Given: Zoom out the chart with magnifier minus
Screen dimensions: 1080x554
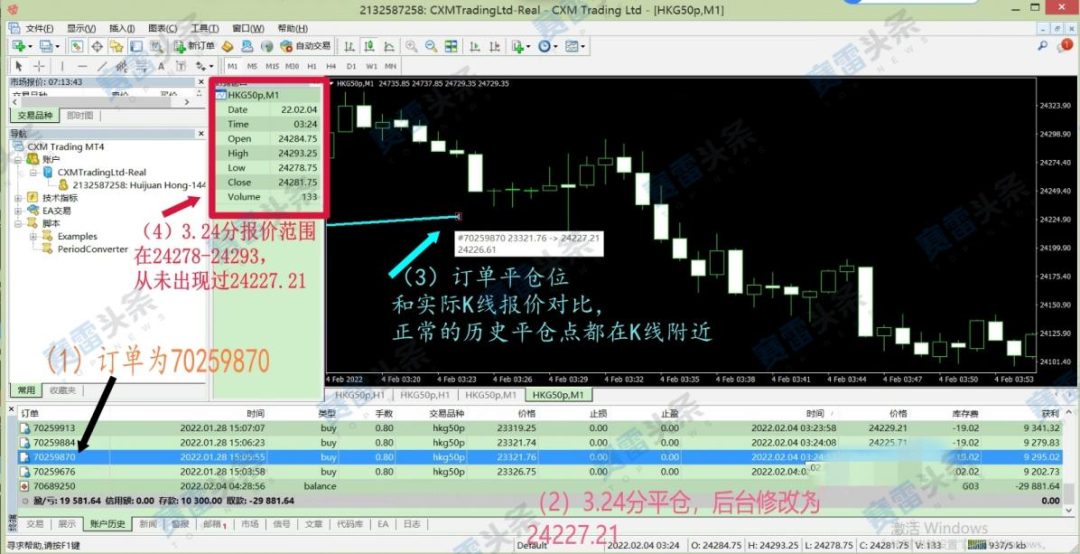Looking at the screenshot, I should (x=431, y=46).
